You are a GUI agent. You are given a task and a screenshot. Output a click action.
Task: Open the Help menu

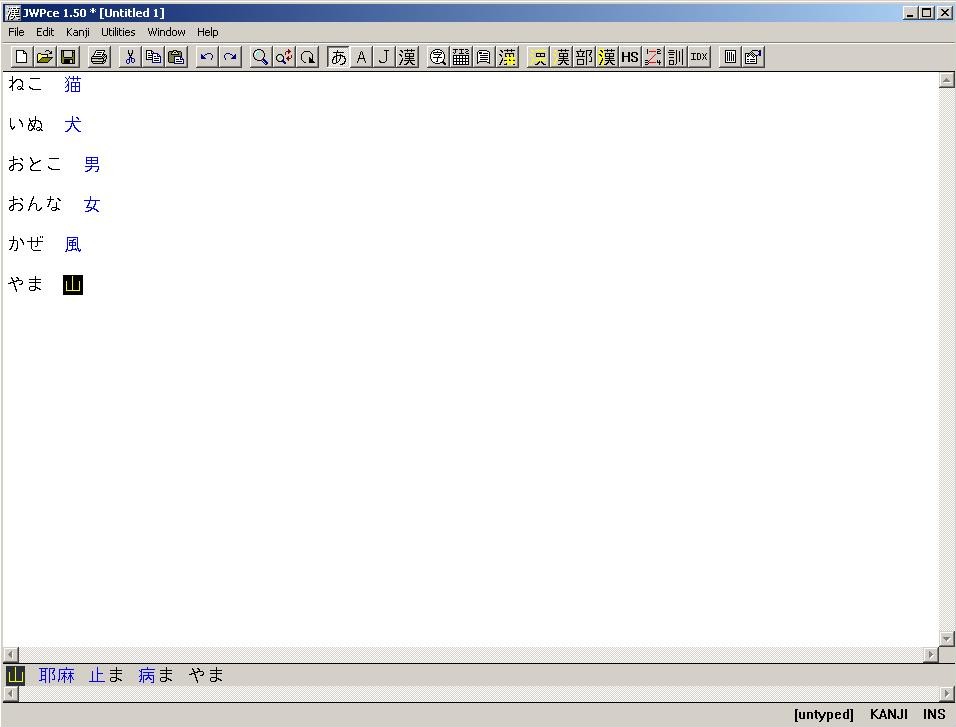tap(208, 32)
